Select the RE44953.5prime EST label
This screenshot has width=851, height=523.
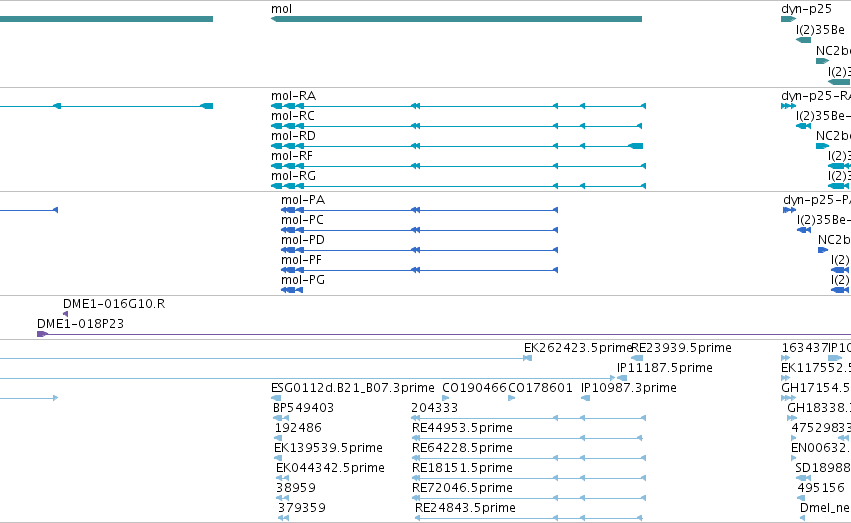point(462,428)
